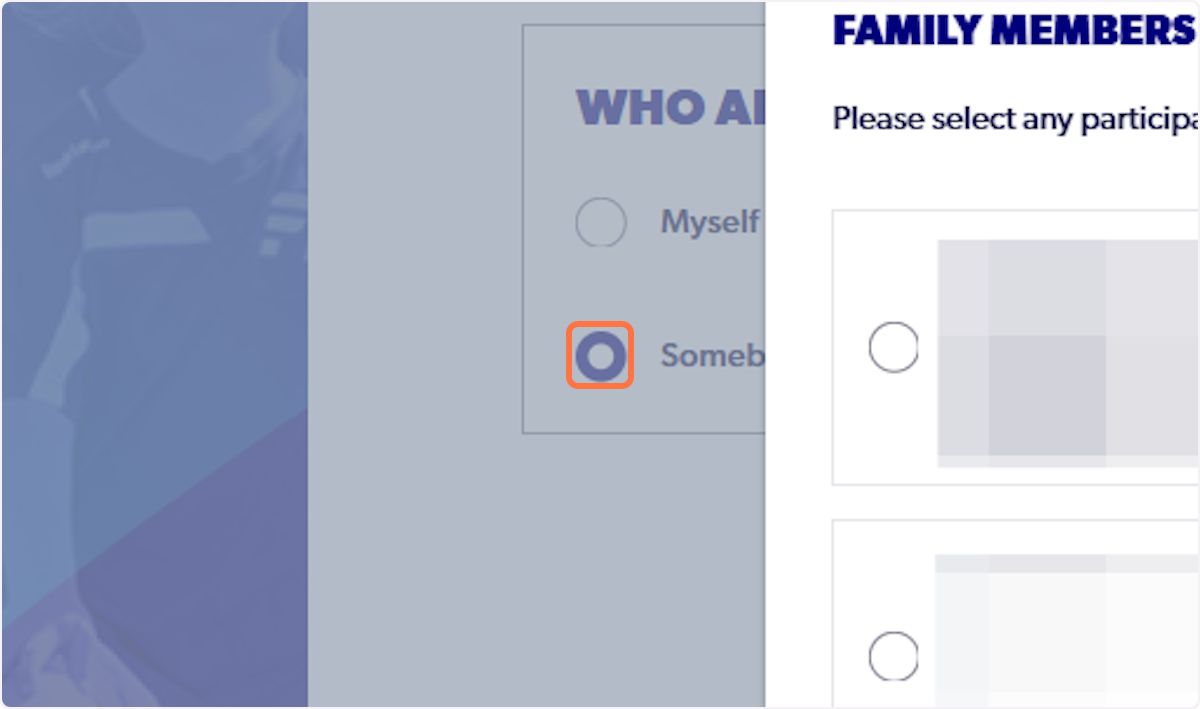Viewport: 1200px width, 709px height.
Task: Click the Myself label text
Action: (708, 222)
